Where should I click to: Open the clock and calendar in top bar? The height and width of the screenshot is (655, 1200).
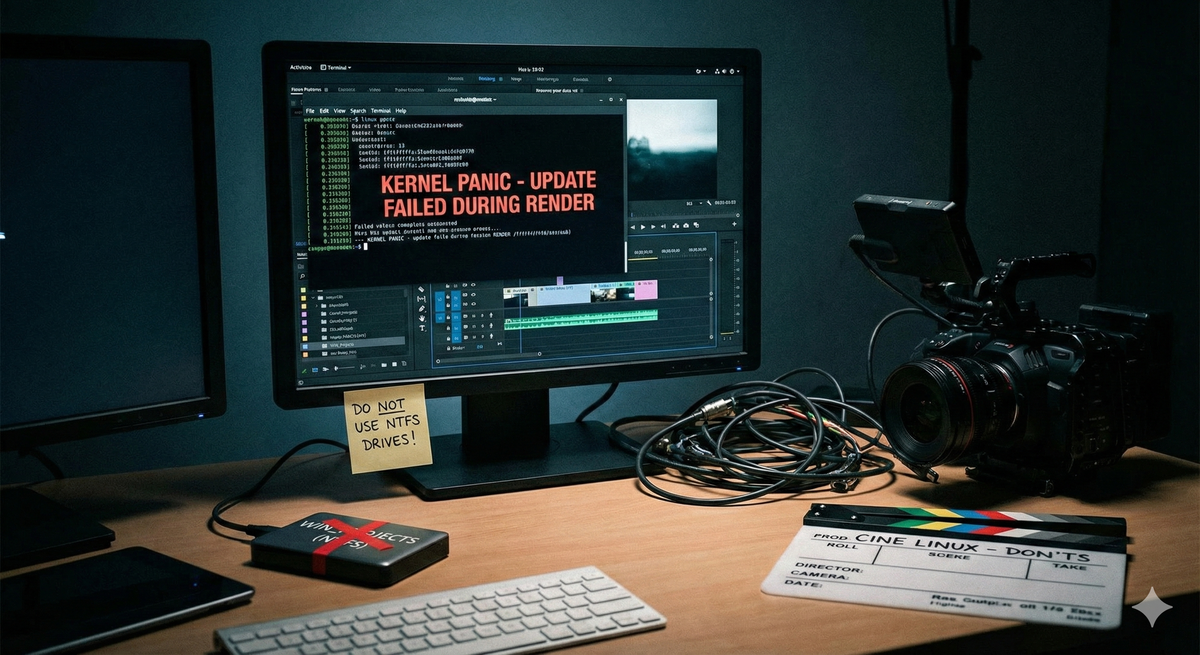coord(531,70)
